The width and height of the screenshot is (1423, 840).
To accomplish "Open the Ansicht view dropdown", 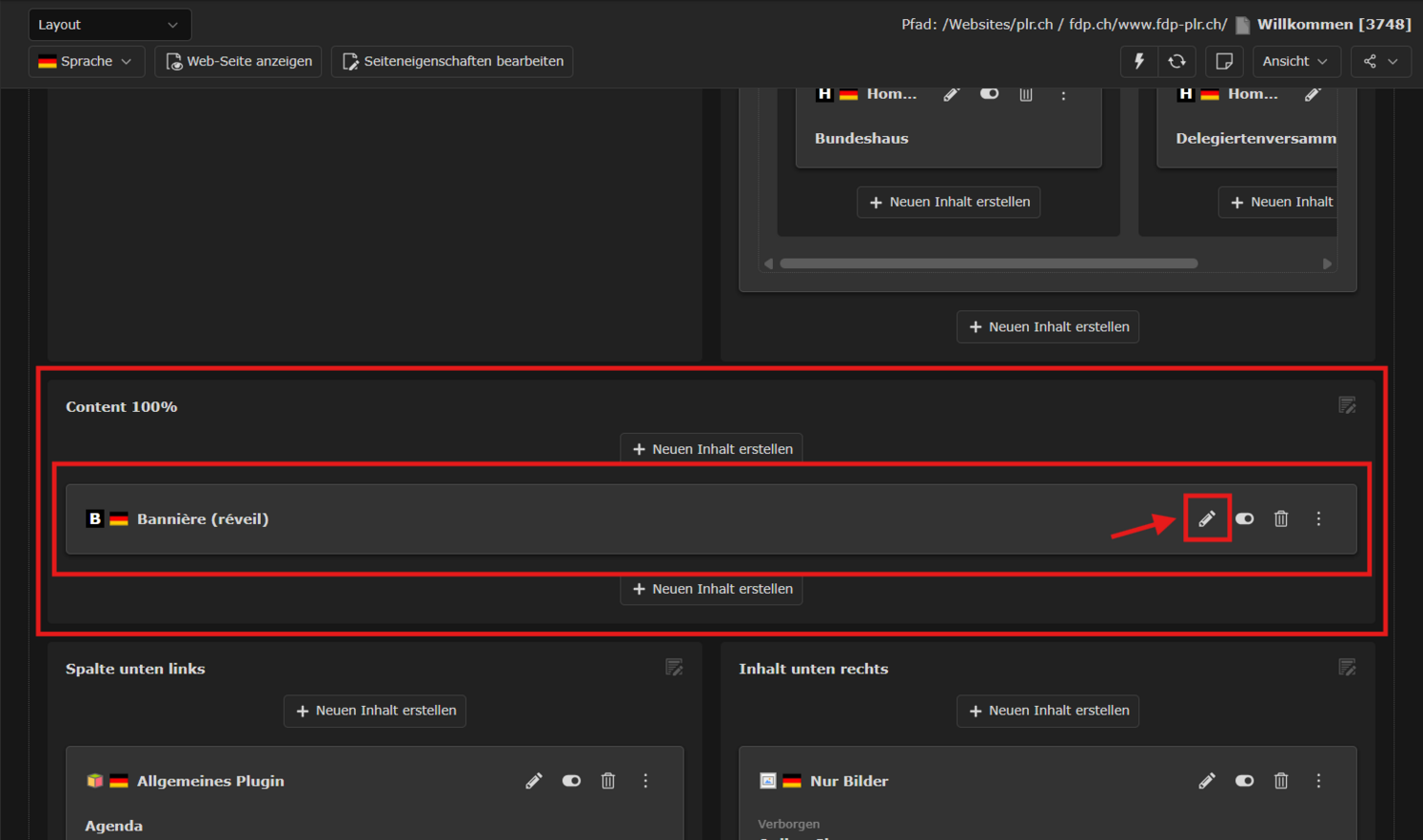I will [1295, 61].
